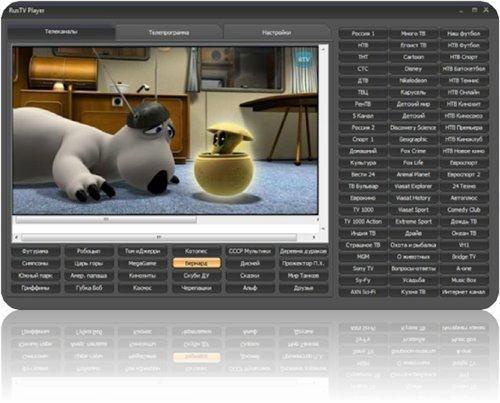The height and width of the screenshot is (403, 500).
Task: Click the bottom horizontal scrollbar left arrow
Action: [16, 237]
